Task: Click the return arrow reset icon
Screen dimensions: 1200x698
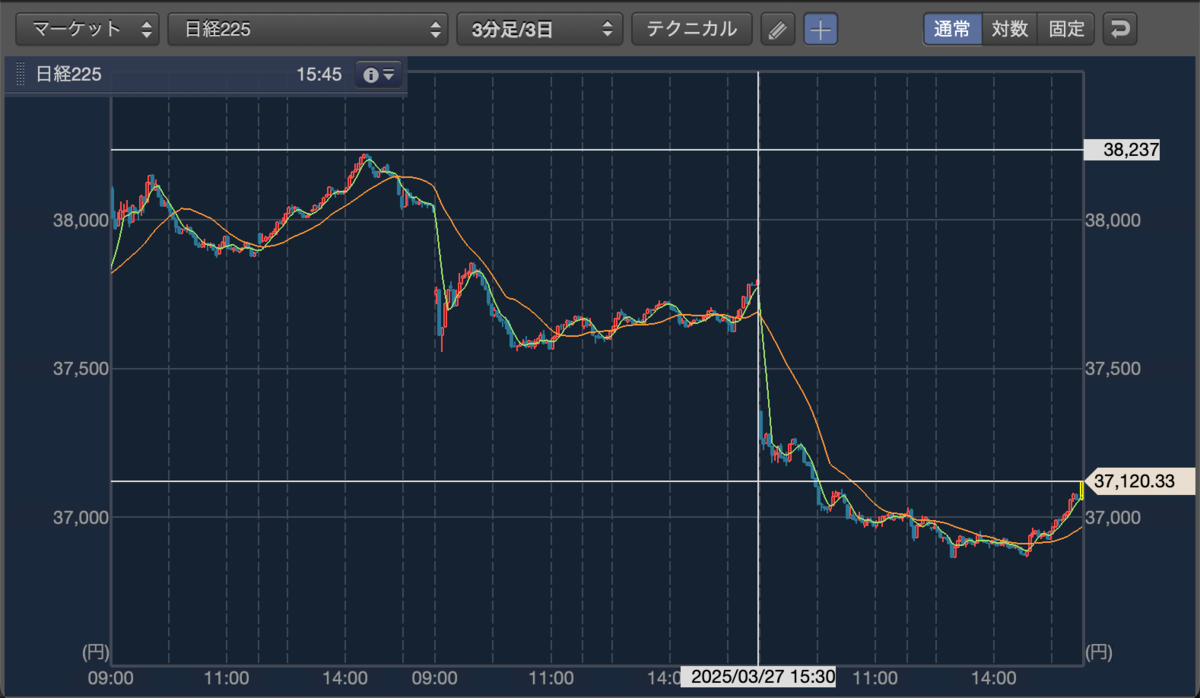Action: click(x=1119, y=29)
